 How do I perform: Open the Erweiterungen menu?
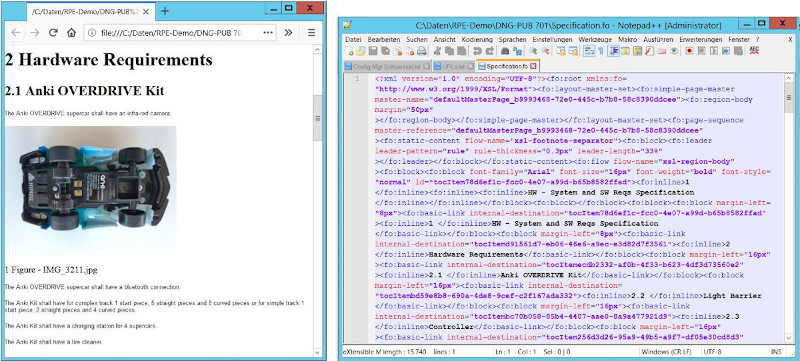tap(701, 39)
